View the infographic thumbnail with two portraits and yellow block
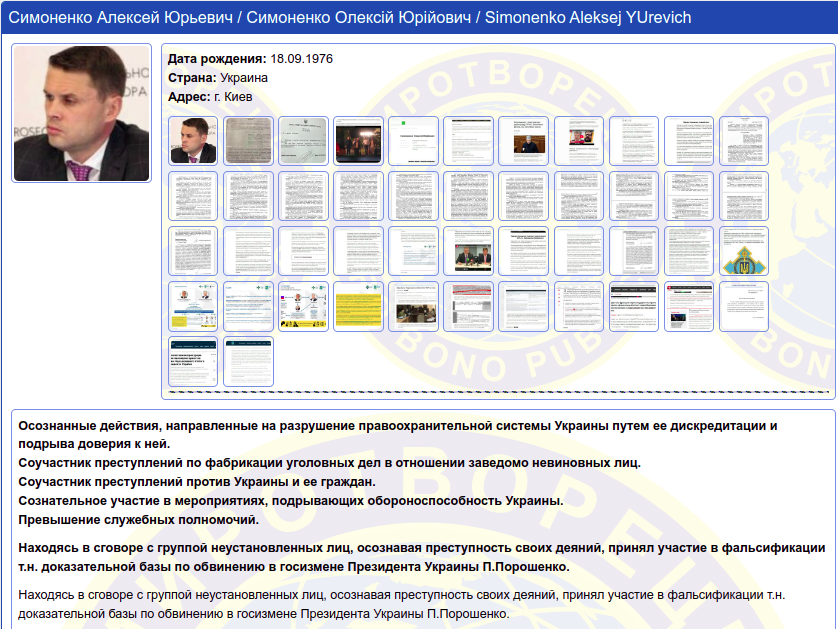 (193, 306)
